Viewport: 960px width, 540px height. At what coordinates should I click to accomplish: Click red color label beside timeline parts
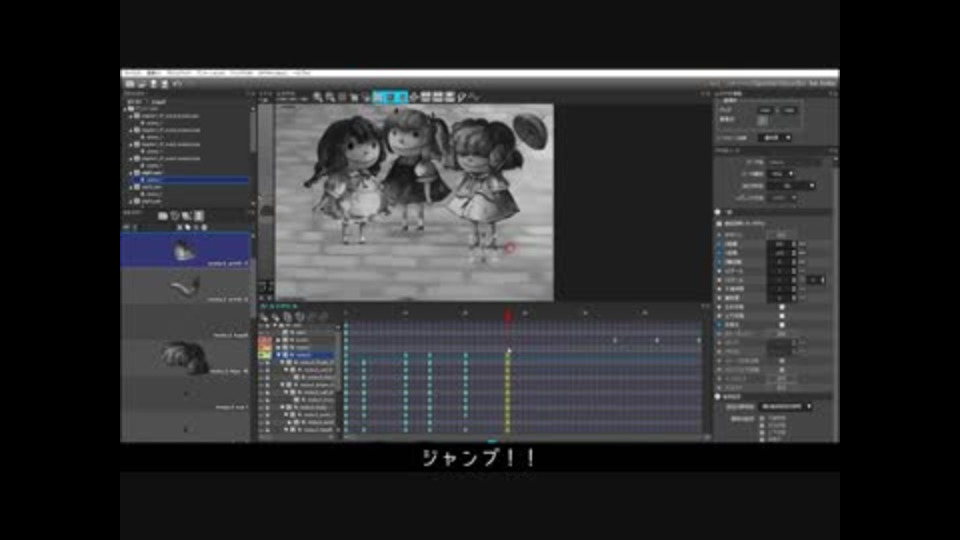pyautogui.click(x=264, y=340)
